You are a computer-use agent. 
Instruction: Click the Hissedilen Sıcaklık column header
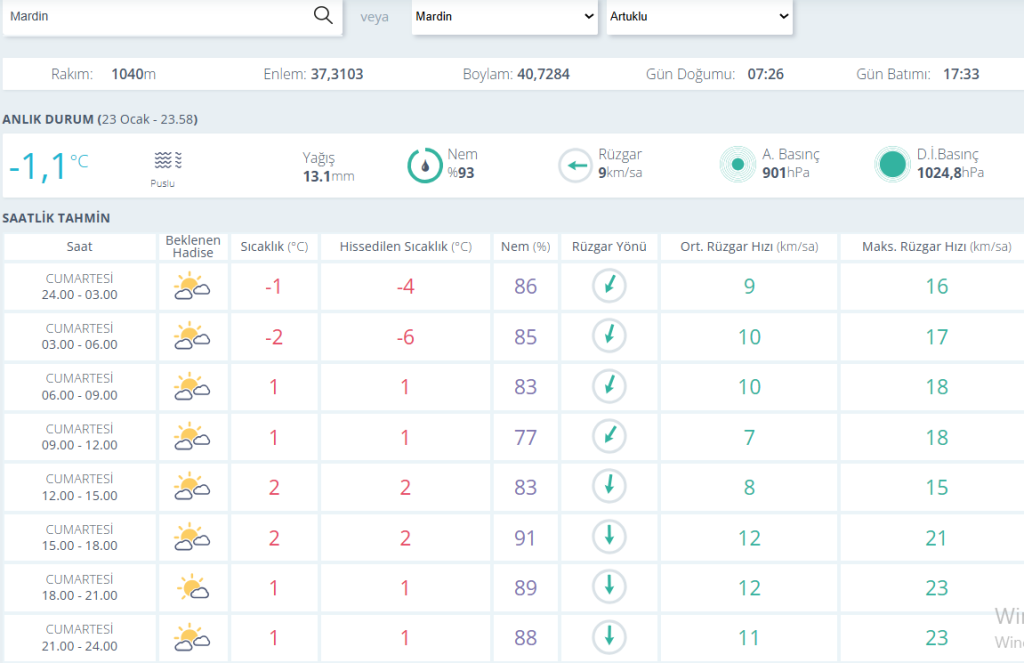(x=405, y=247)
